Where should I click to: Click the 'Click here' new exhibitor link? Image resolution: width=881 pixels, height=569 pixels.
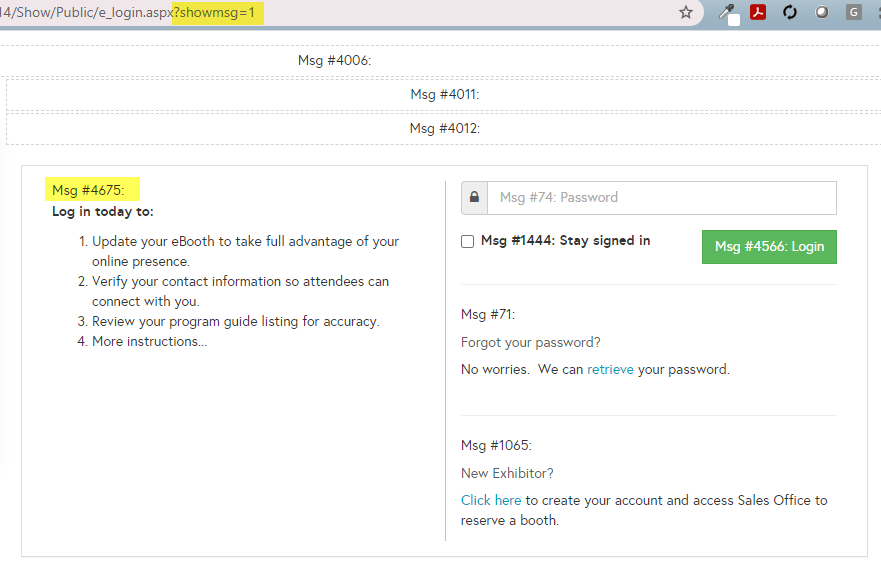pyautogui.click(x=491, y=500)
